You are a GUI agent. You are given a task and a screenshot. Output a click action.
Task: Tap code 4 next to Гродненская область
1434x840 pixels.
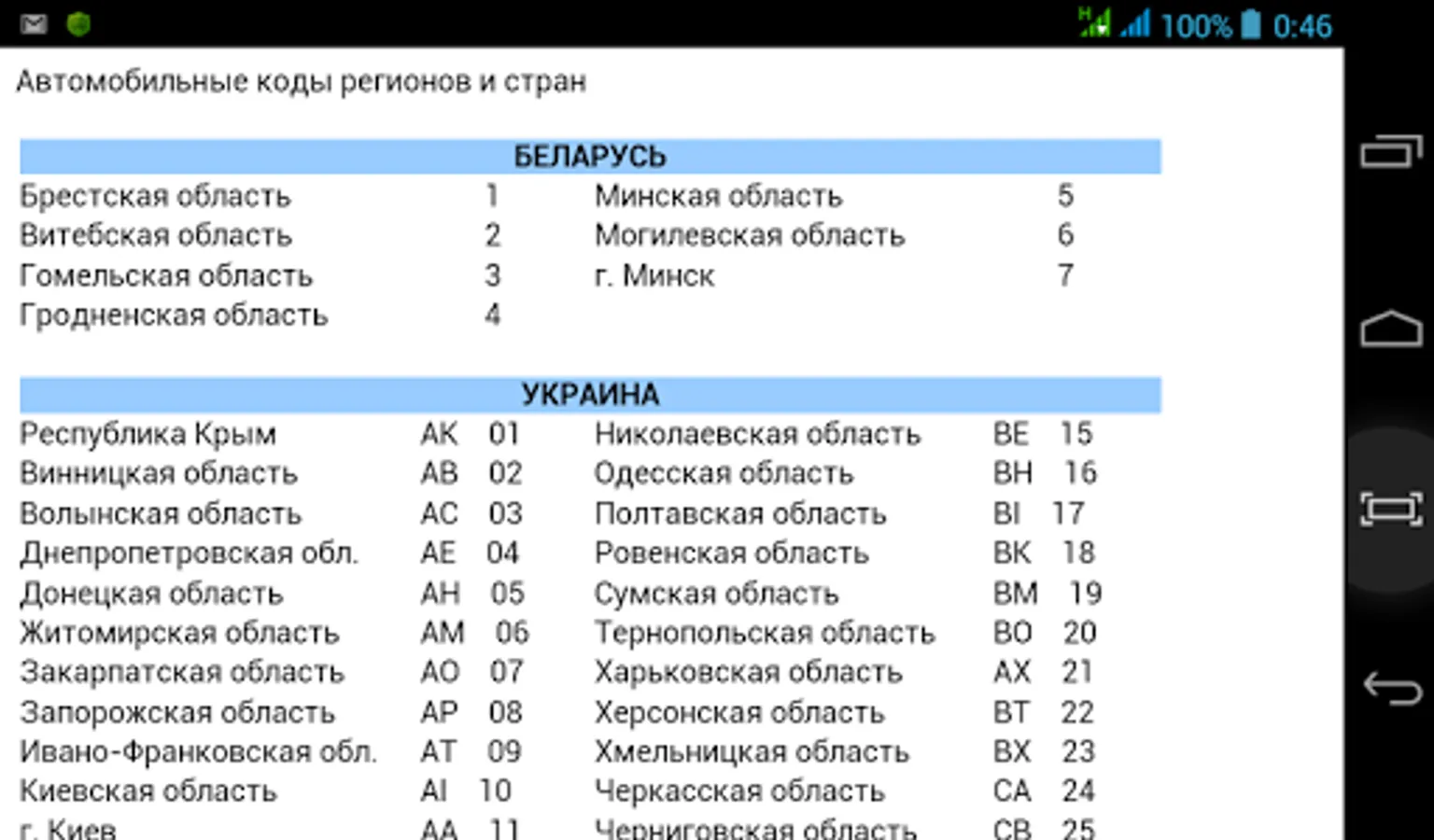[493, 315]
